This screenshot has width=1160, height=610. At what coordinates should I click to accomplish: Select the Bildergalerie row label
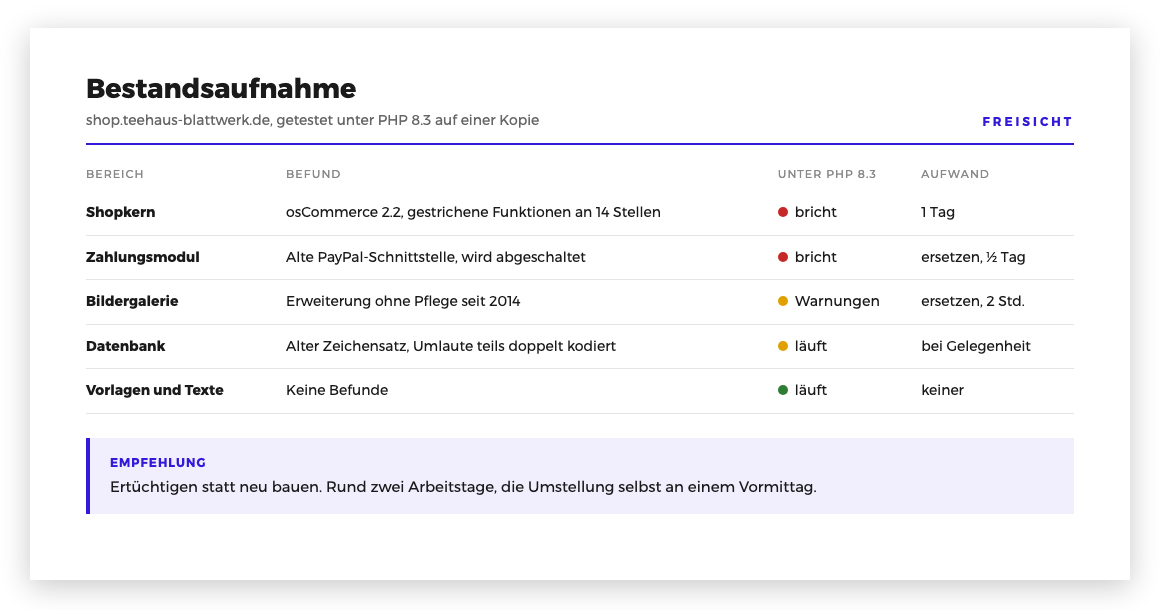[x=132, y=302]
